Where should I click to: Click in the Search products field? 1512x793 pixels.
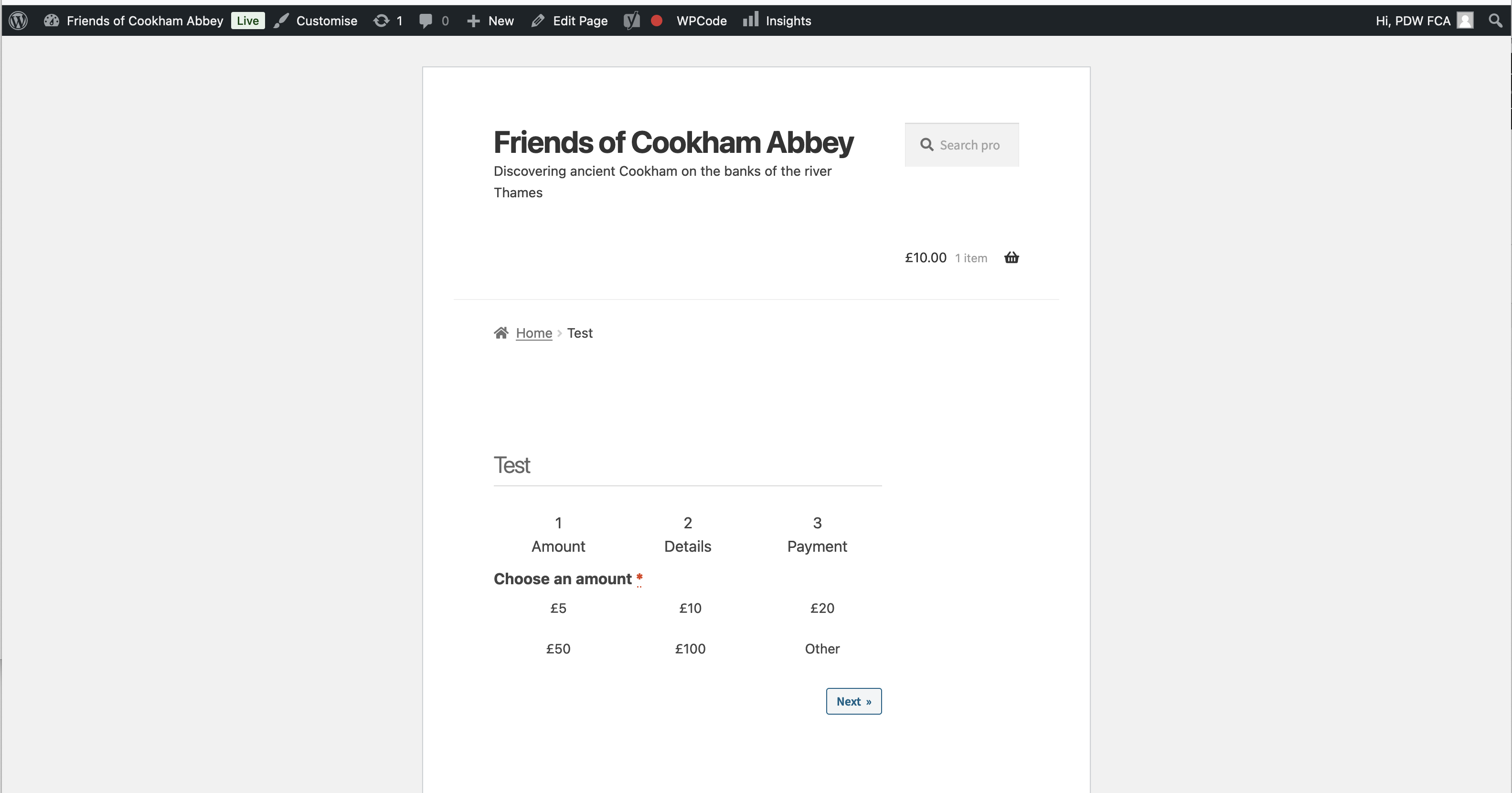coord(961,144)
